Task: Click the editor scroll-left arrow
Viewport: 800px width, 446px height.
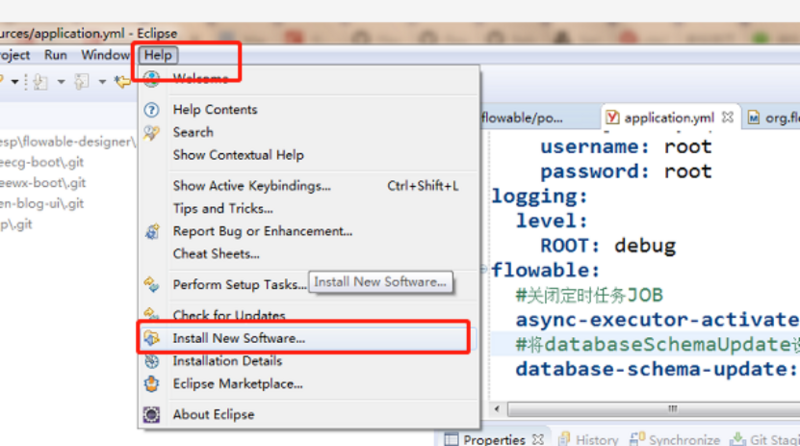Action: pos(497,409)
